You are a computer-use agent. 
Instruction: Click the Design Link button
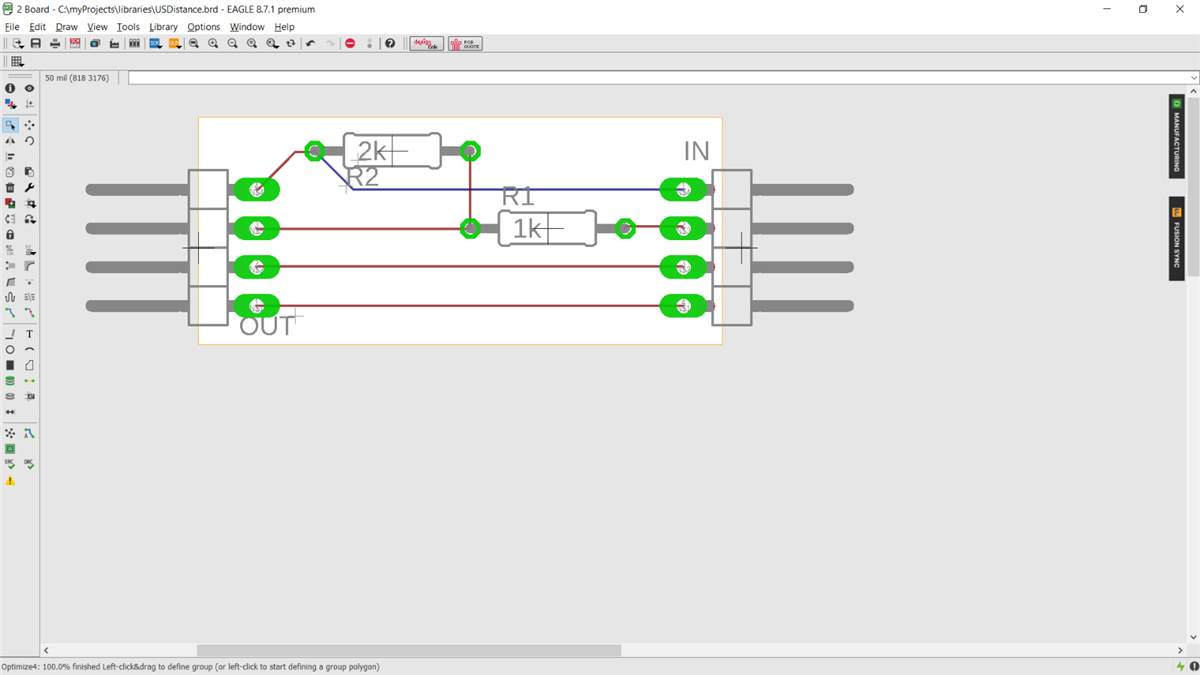pos(427,44)
